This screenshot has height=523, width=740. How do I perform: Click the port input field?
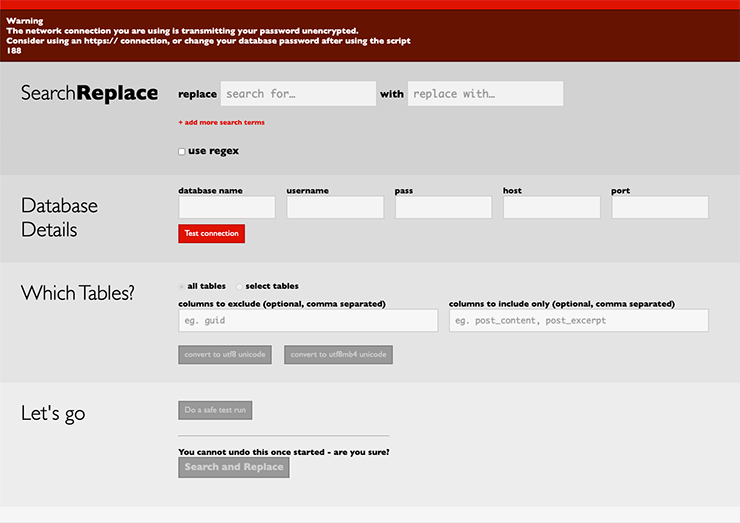tap(659, 207)
